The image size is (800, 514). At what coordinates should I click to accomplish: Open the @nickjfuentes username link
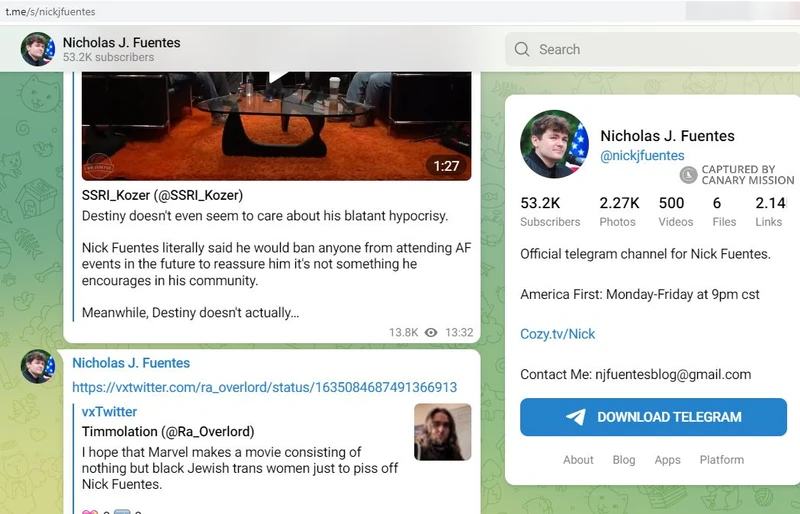click(642, 155)
